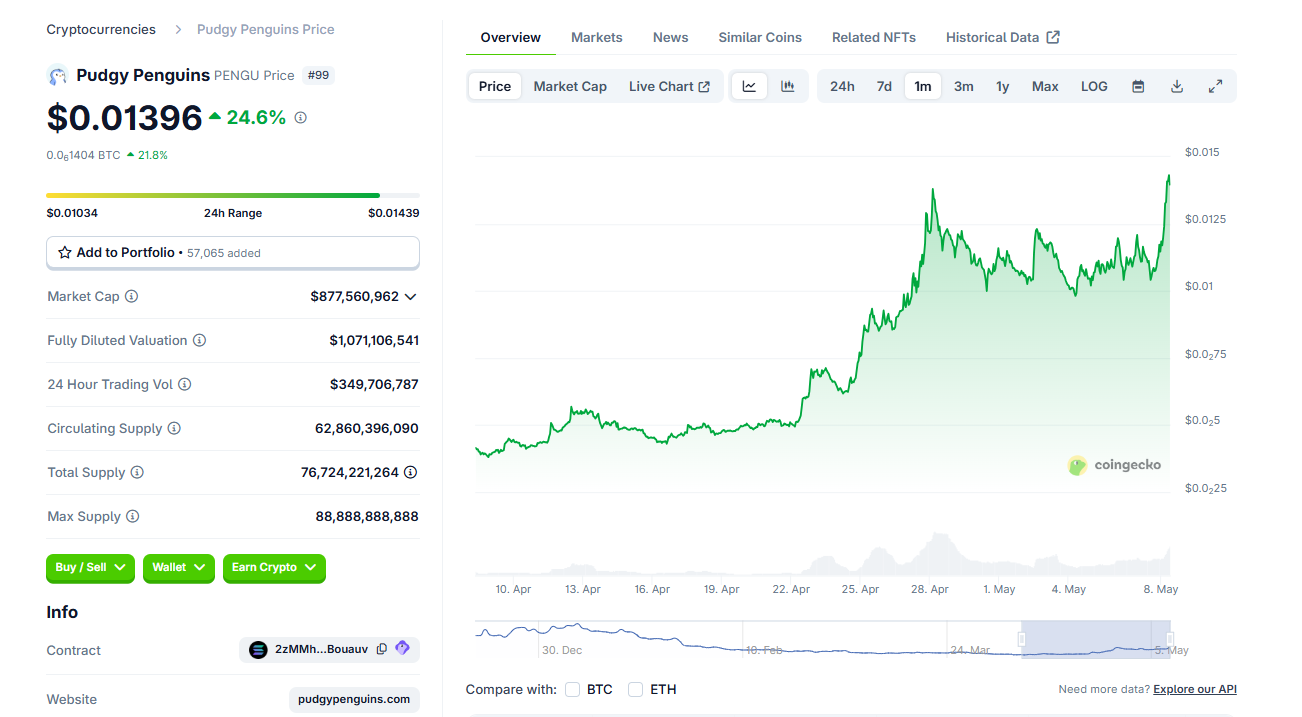
Task: Click the 57,065 added text
Action: (x=224, y=253)
